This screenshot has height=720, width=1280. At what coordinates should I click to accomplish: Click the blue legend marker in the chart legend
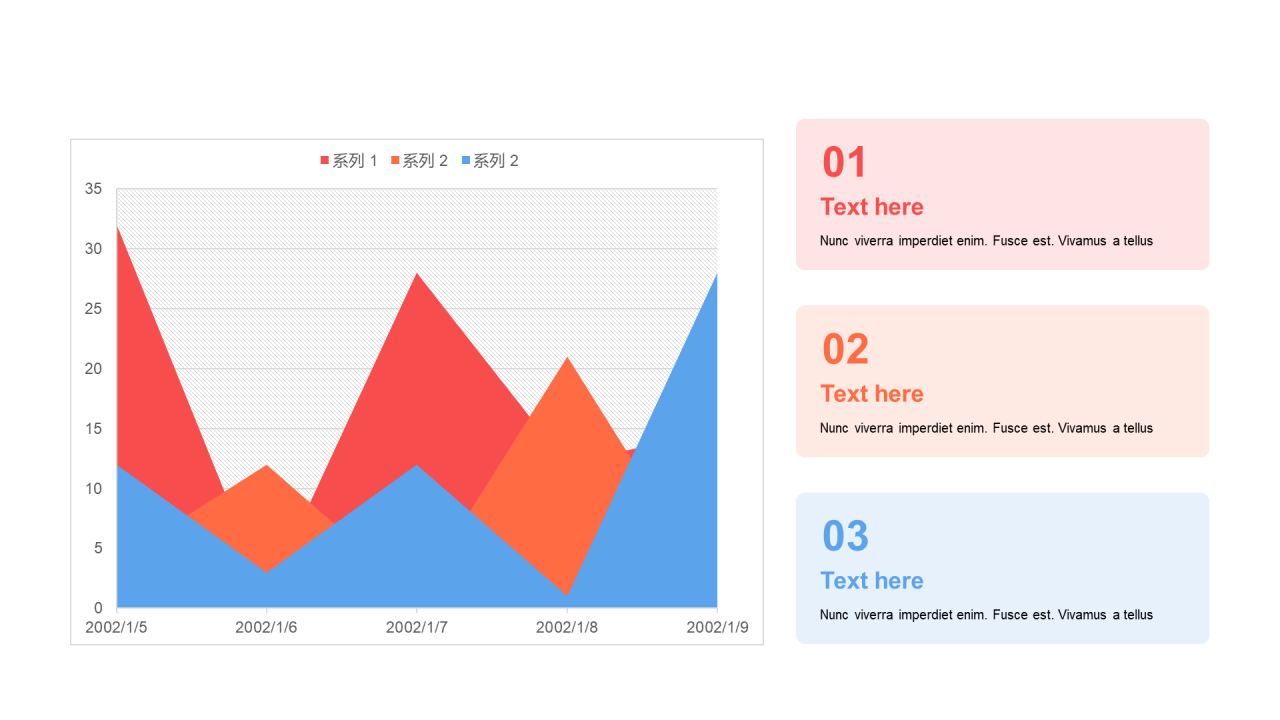click(x=466, y=161)
